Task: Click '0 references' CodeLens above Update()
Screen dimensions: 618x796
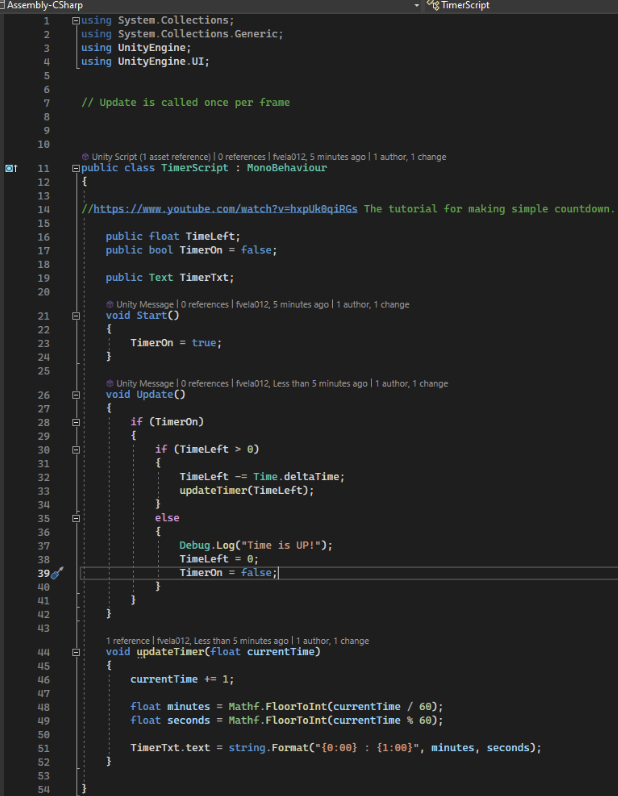Action: [x=205, y=384]
